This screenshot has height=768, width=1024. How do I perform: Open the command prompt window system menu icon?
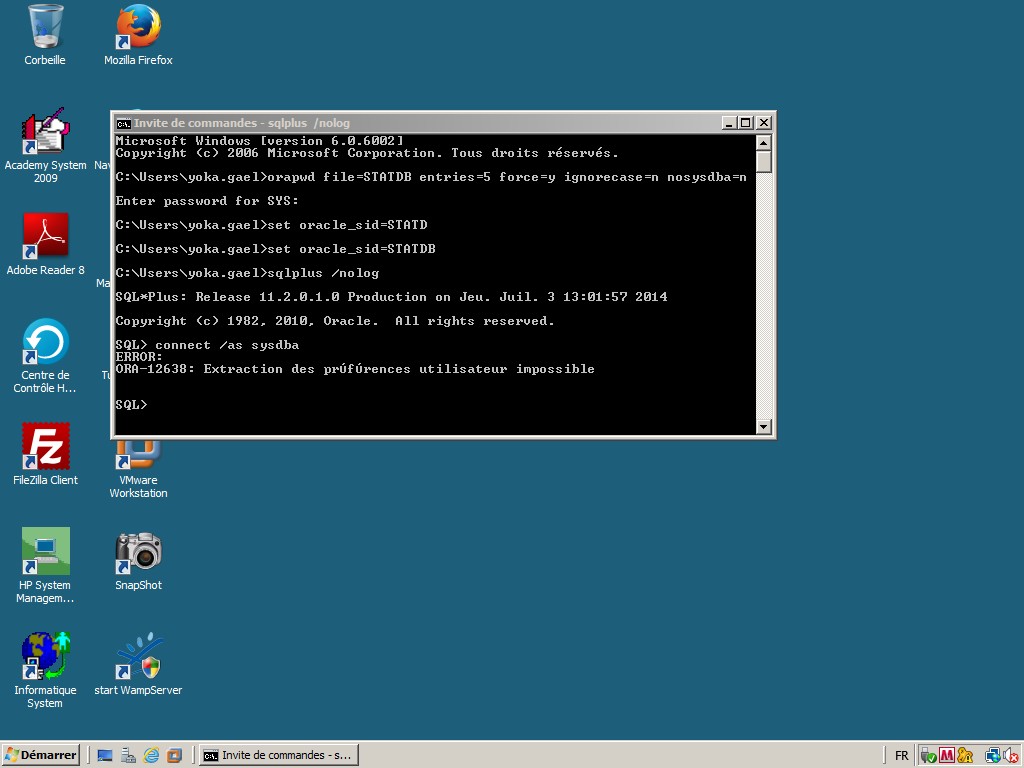124,123
